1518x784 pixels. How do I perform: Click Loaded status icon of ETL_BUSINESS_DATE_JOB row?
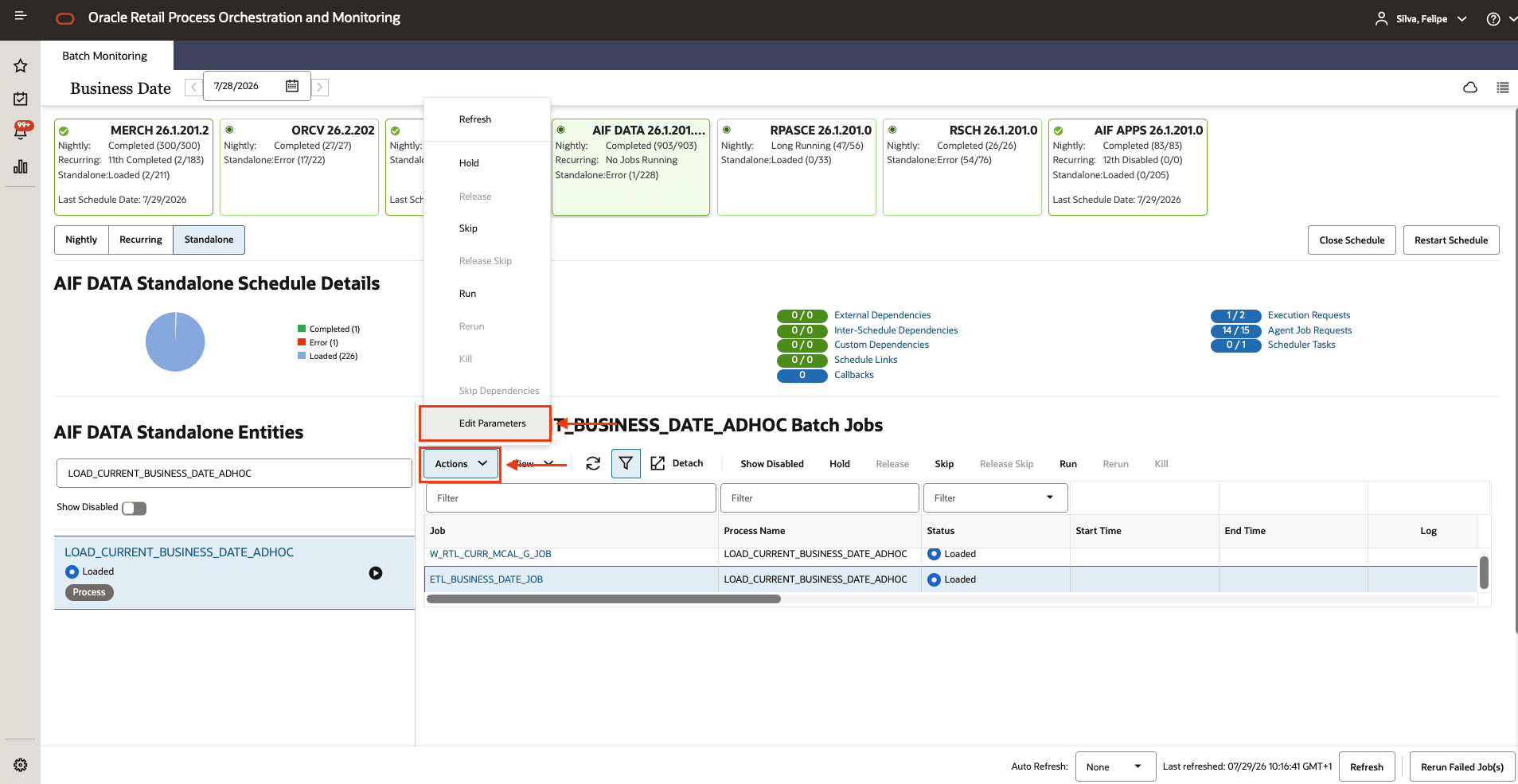pos(934,579)
